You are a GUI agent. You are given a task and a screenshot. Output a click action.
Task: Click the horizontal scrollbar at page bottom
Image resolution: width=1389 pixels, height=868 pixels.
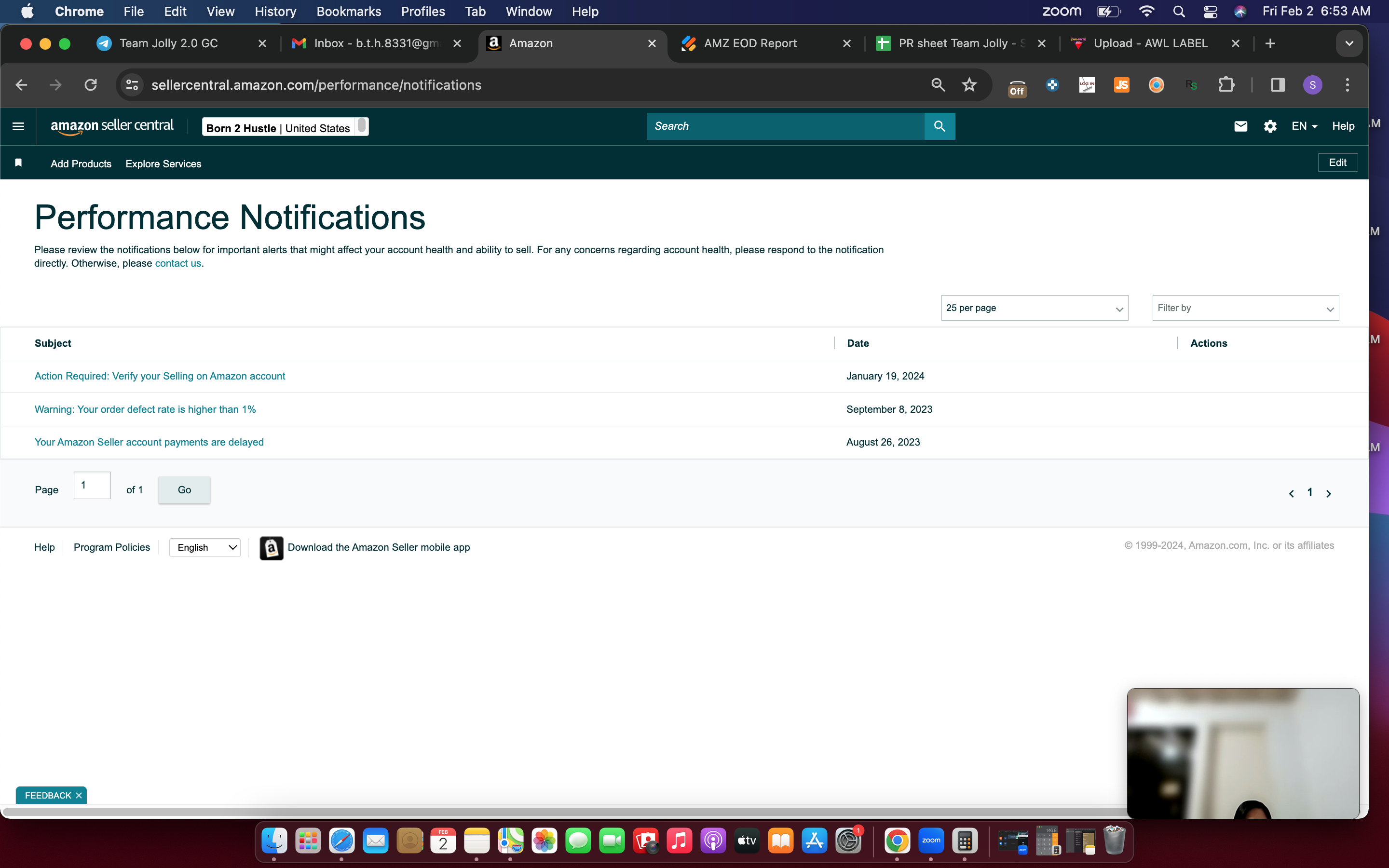pos(565,812)
